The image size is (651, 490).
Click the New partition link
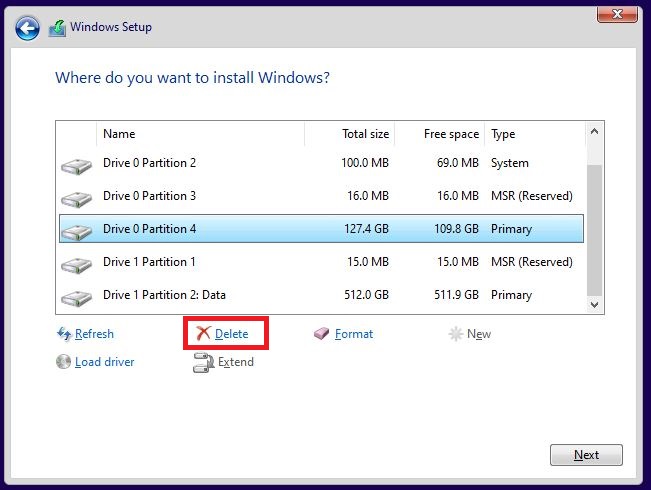click(479, 334)
